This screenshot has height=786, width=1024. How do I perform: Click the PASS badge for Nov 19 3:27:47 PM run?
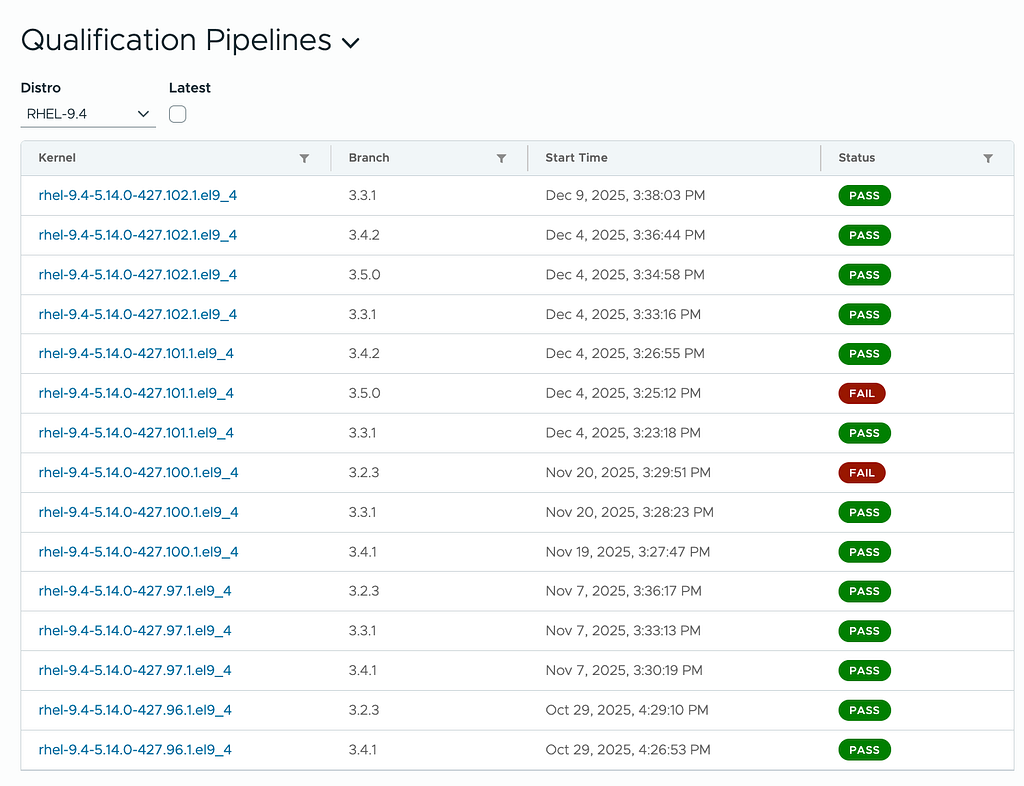pos(864,552)
